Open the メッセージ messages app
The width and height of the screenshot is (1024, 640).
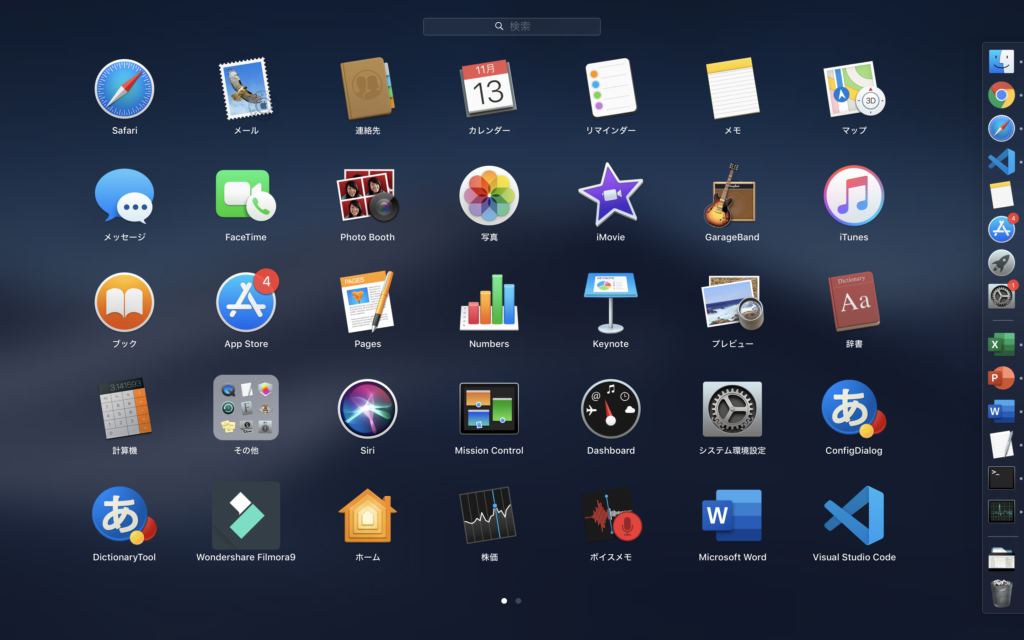(x=124, y=196)
